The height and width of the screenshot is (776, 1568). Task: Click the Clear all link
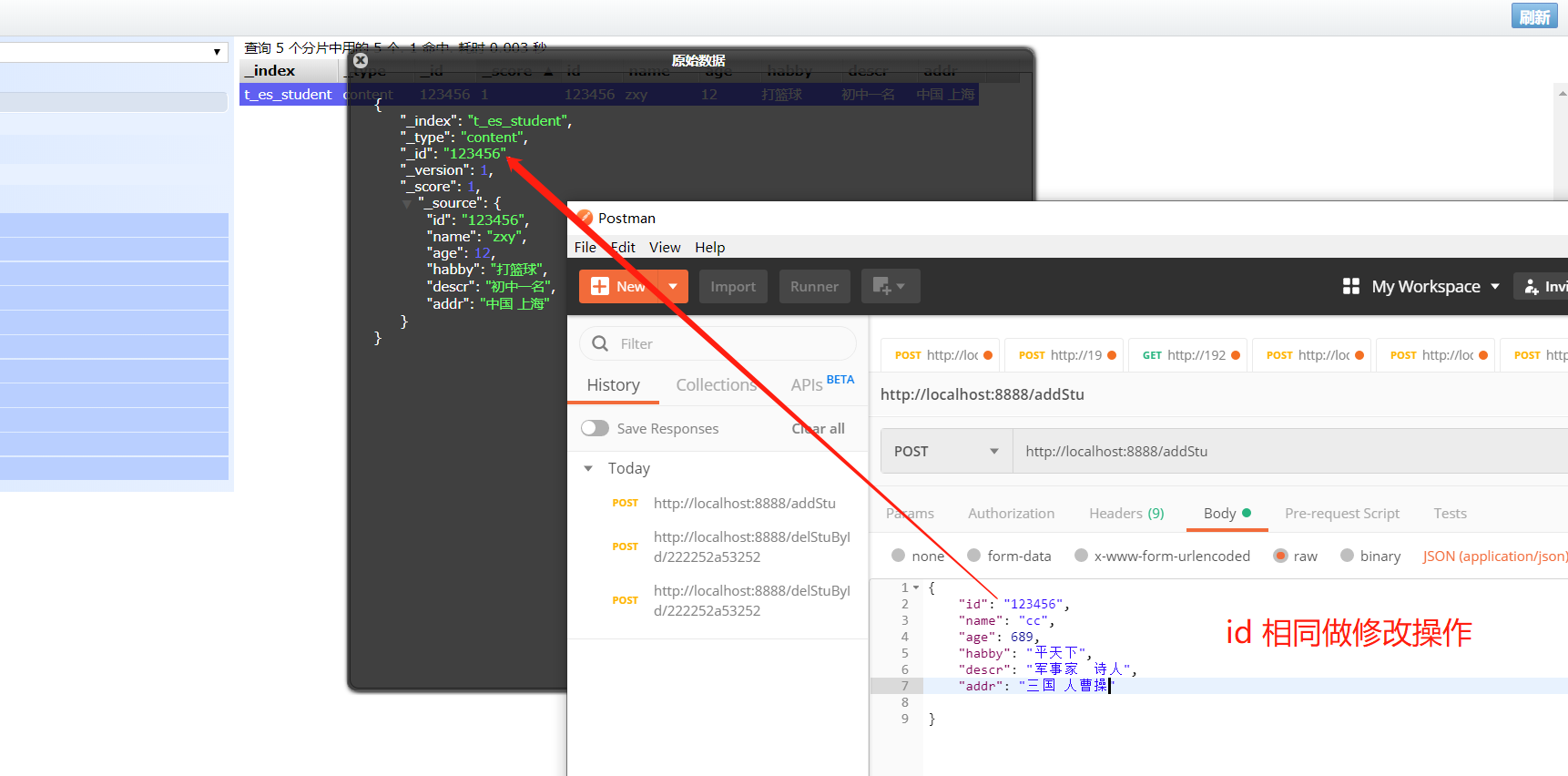[x=818, y=428]
